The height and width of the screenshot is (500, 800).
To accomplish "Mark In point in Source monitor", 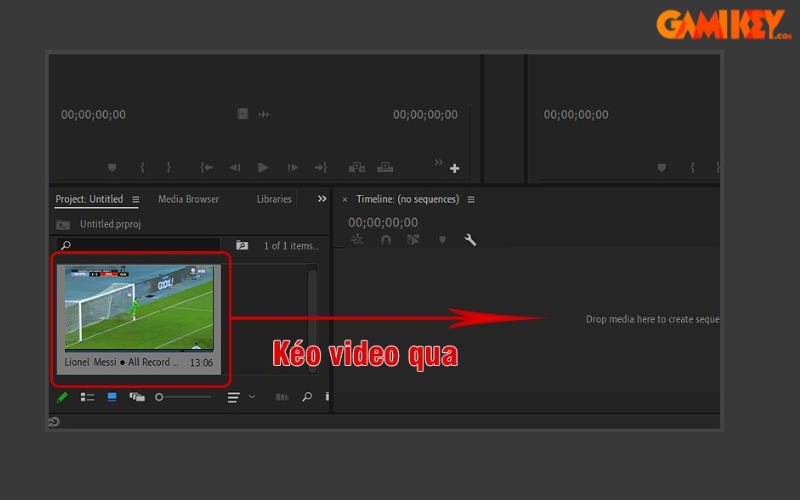I will point(142,167).
